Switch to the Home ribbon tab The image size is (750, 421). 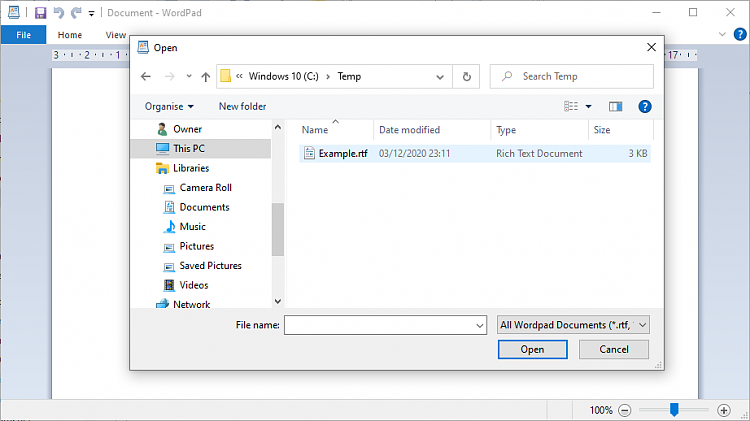[70, 35]
